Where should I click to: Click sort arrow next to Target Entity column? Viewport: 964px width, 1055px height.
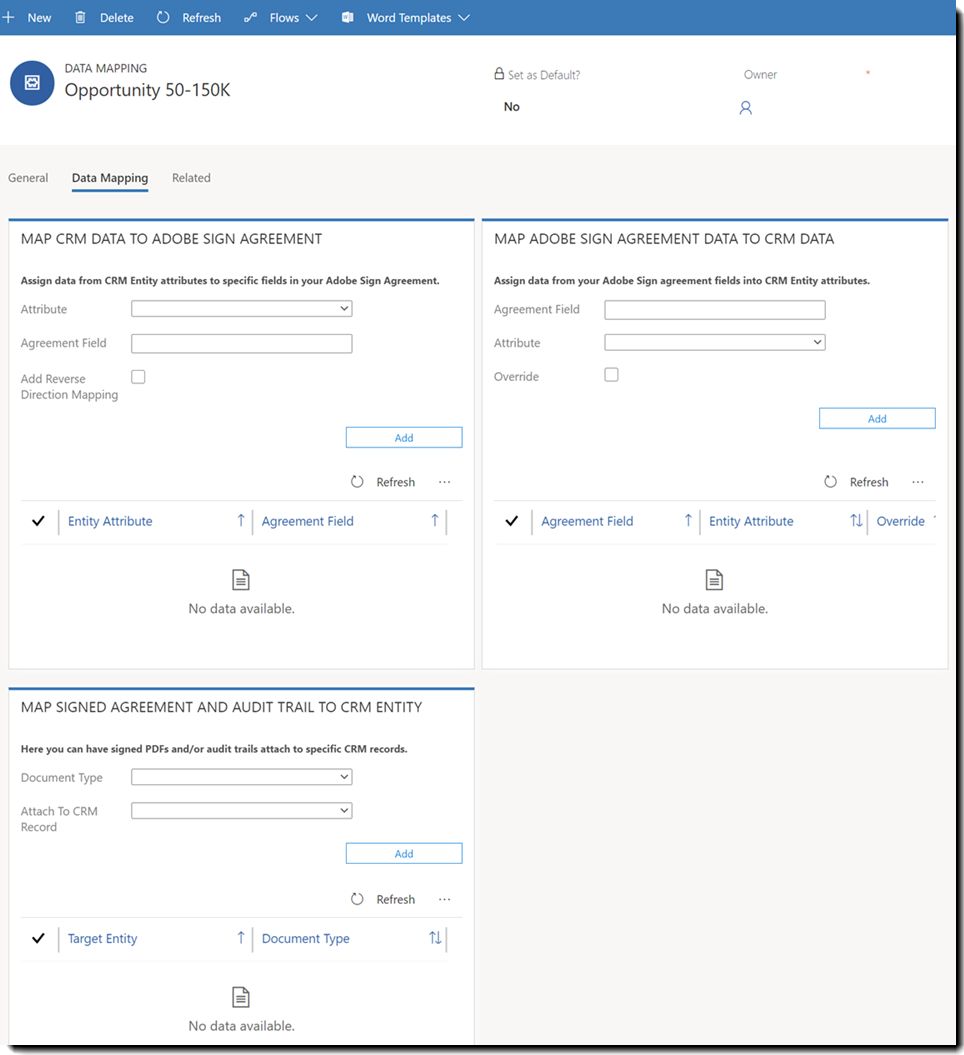[x=241, y=937]
